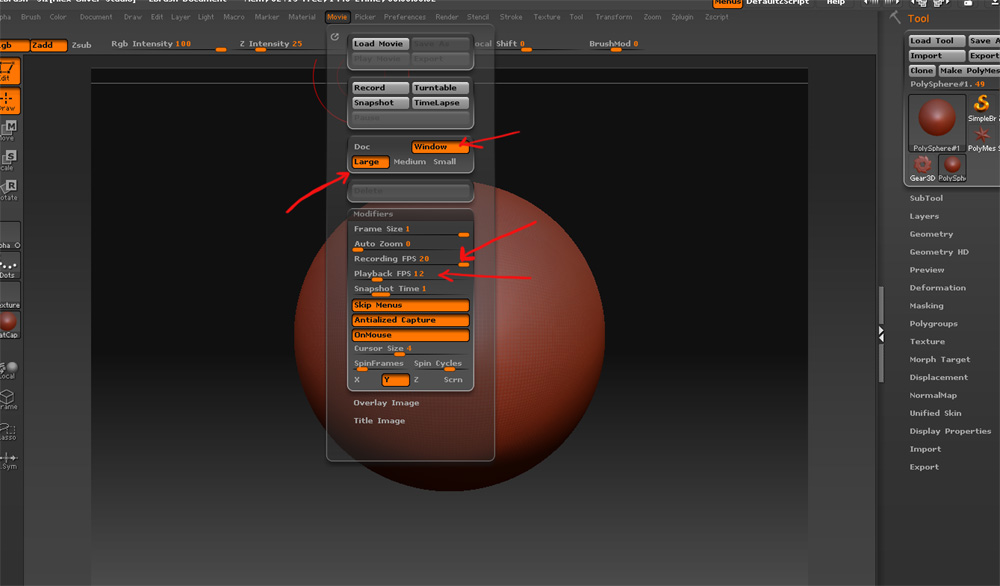This screenshot has height=586, width=1000.
Task: Open the Stroke menu
Action: click(511, 17)
